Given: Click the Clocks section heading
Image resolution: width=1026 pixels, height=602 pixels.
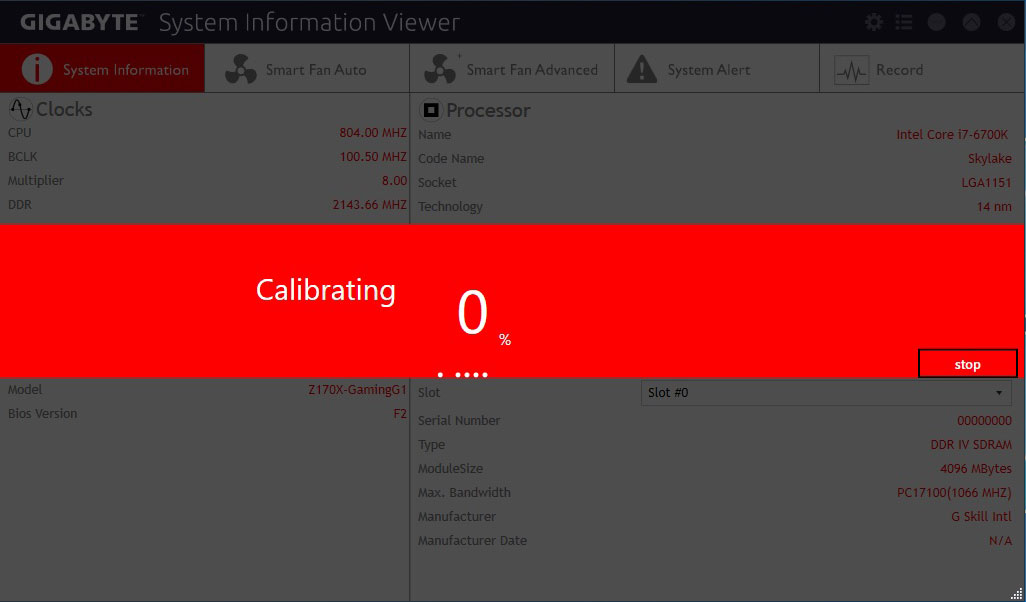Looking at the screenshot, I should (x=64, y=109).
